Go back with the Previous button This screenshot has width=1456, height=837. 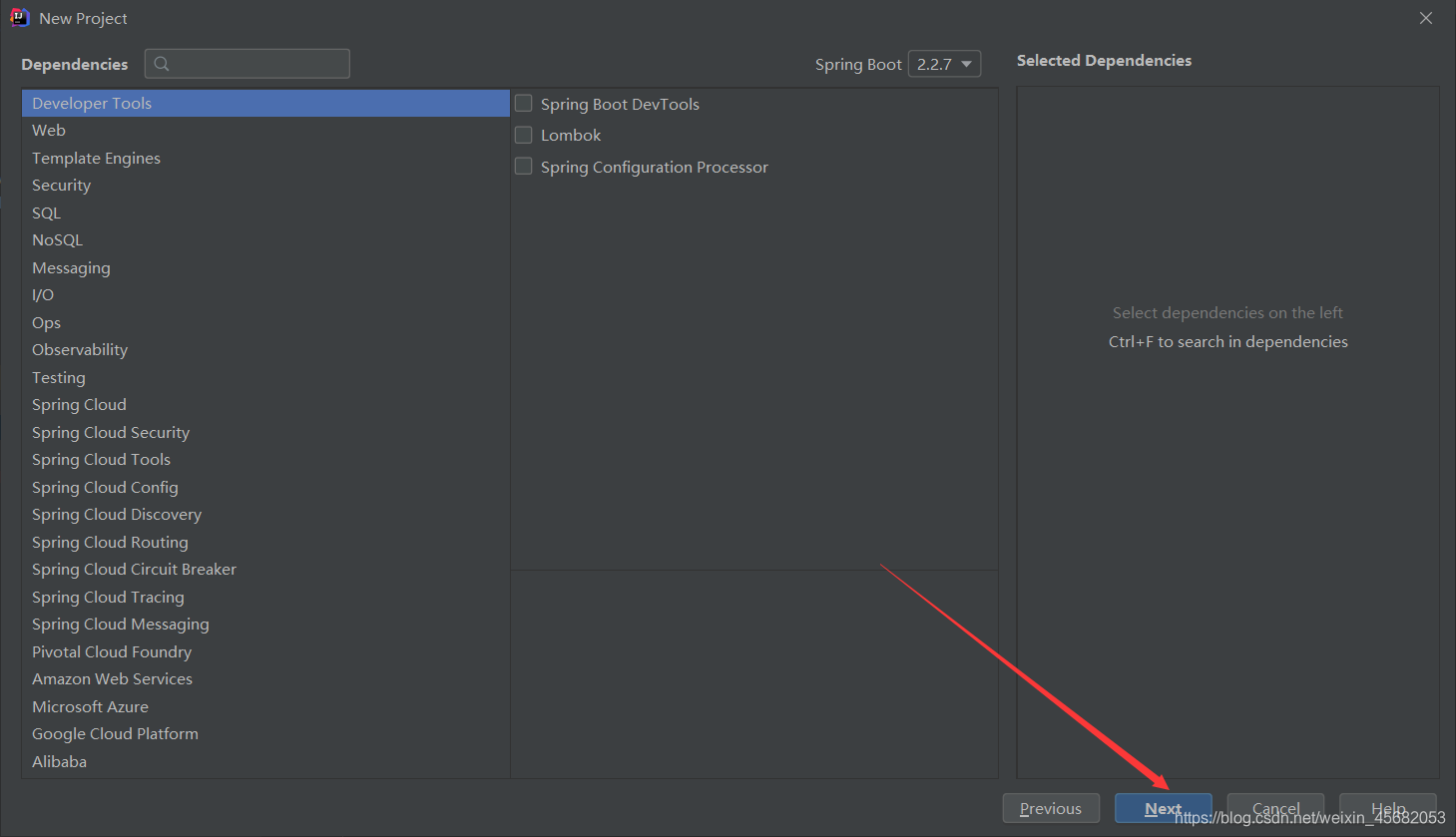[1051, 808]
